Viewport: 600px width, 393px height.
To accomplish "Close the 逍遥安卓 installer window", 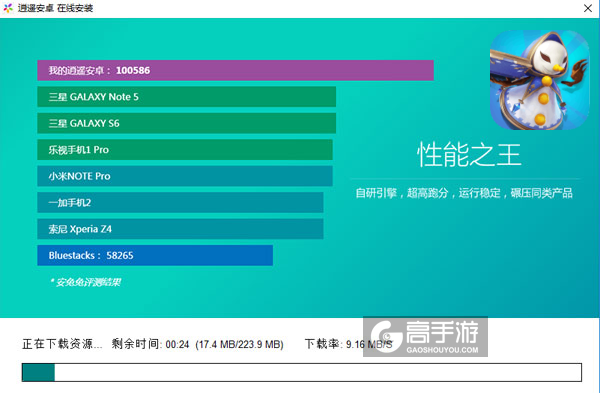I will (588, 8).
